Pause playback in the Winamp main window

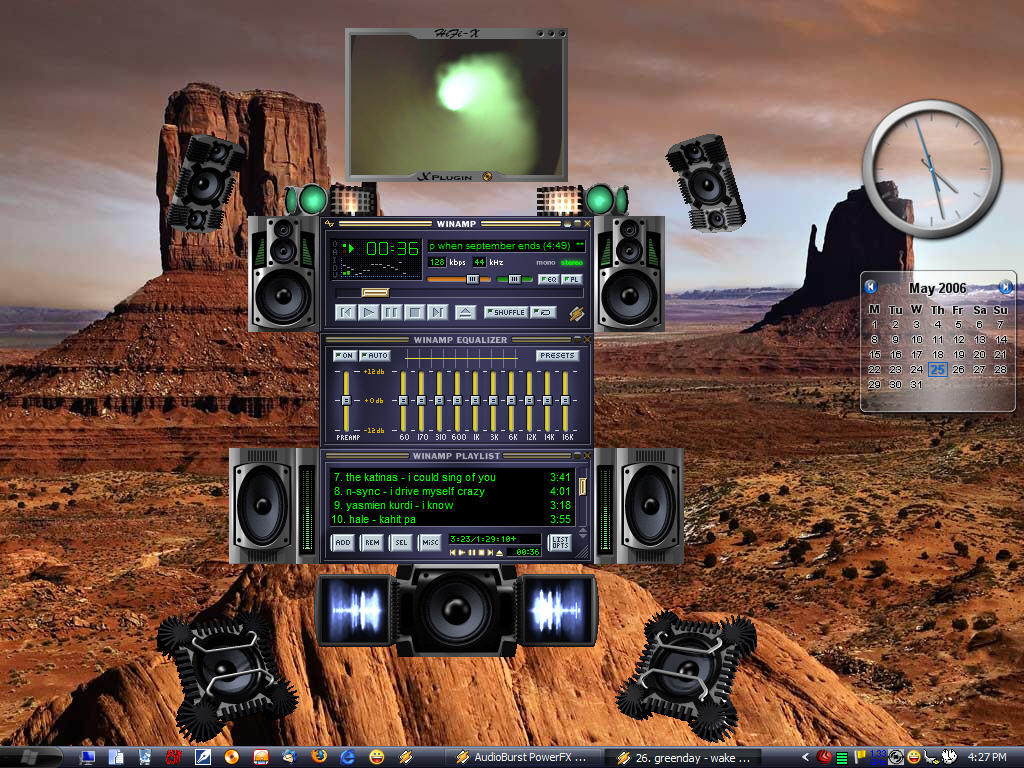coord(391,312)
